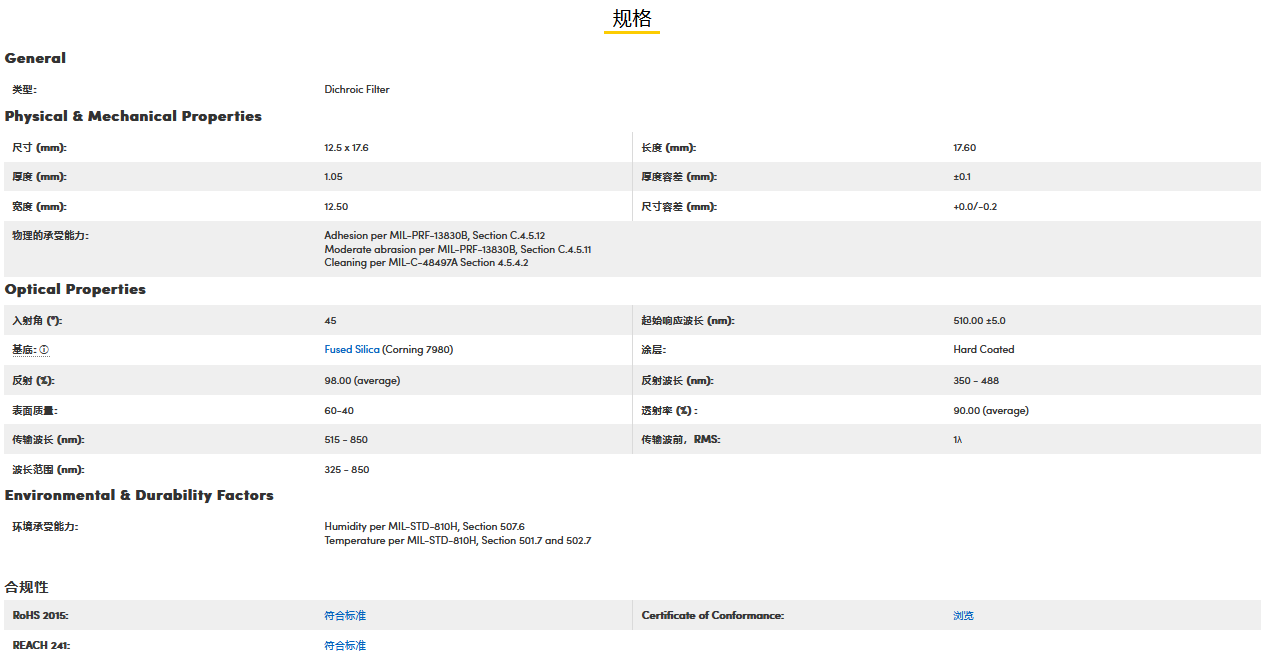The width and height of the screenshot is (1261, 665).
Task: Click the Optical Properties heading
Action: click(x=75, y=289)
